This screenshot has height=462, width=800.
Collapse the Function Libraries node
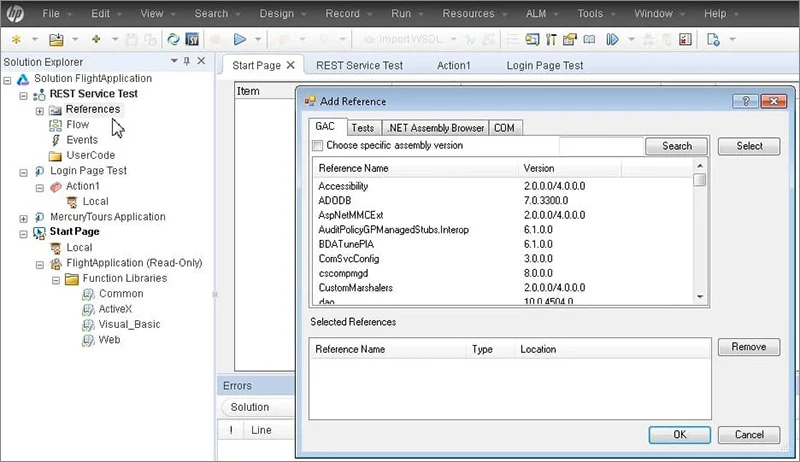coord(56,280)
